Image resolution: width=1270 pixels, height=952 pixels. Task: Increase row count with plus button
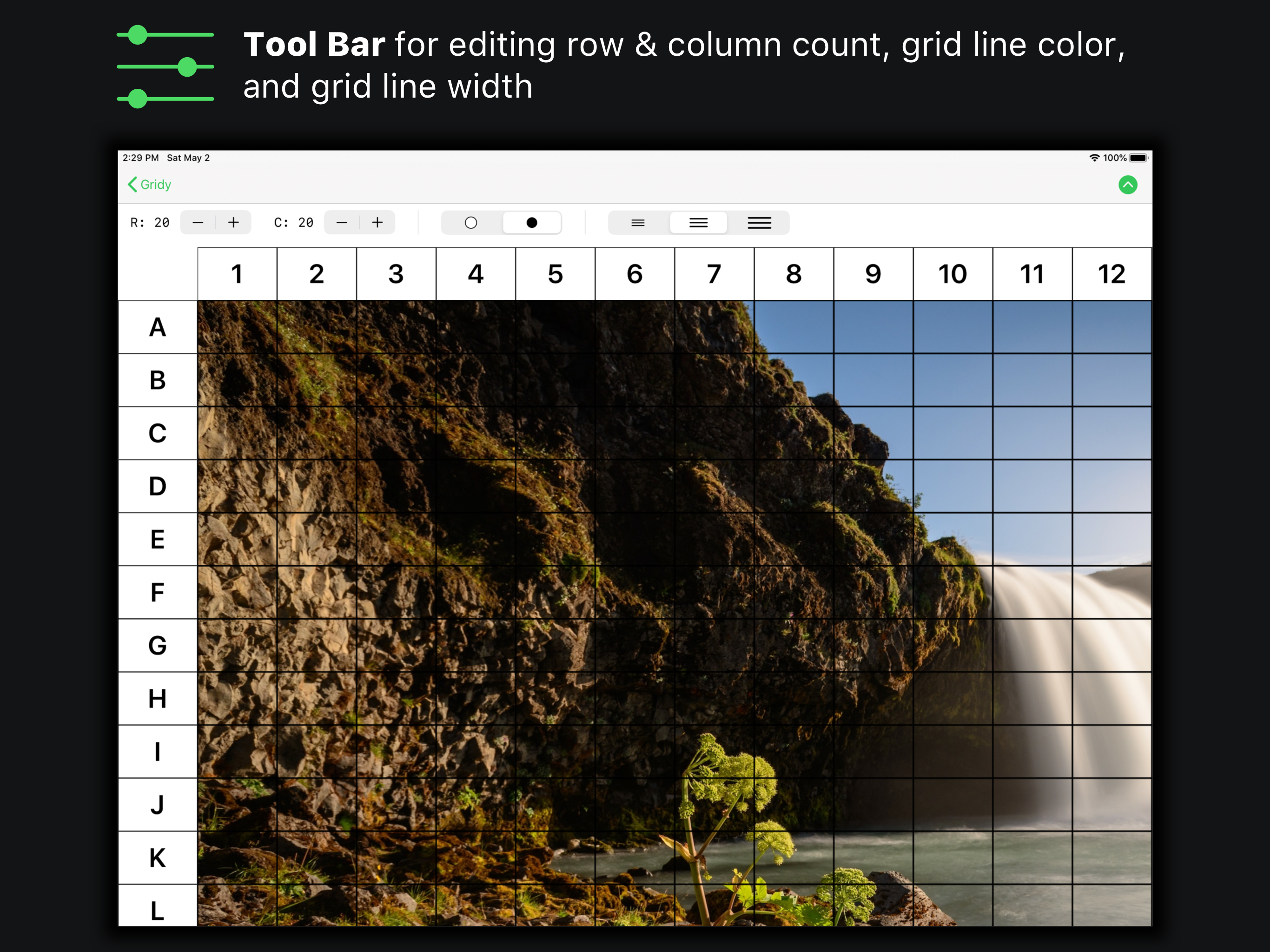(x=234, y=223)
